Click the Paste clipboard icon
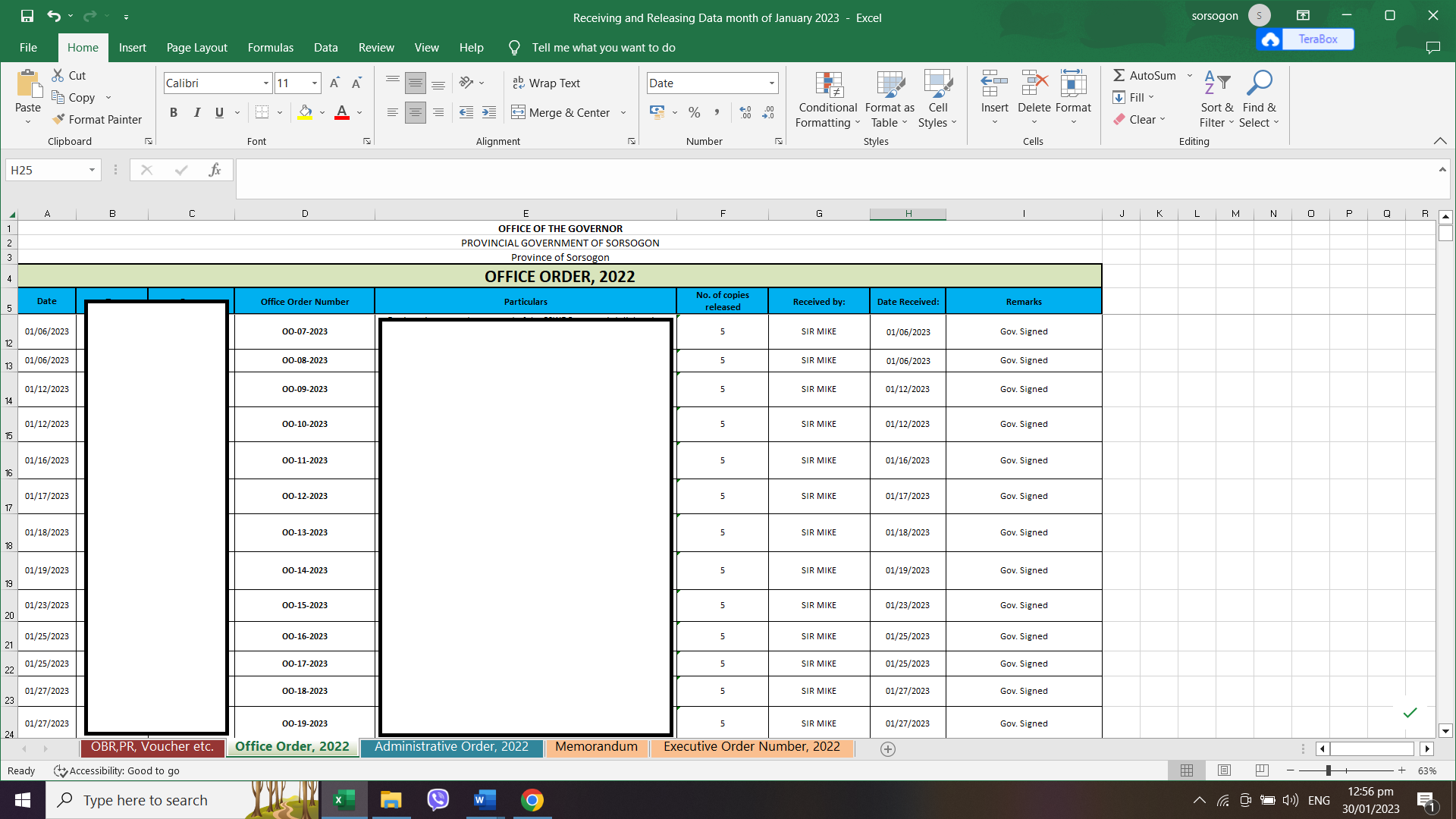The image size is (1456, 819). (28, 84)
